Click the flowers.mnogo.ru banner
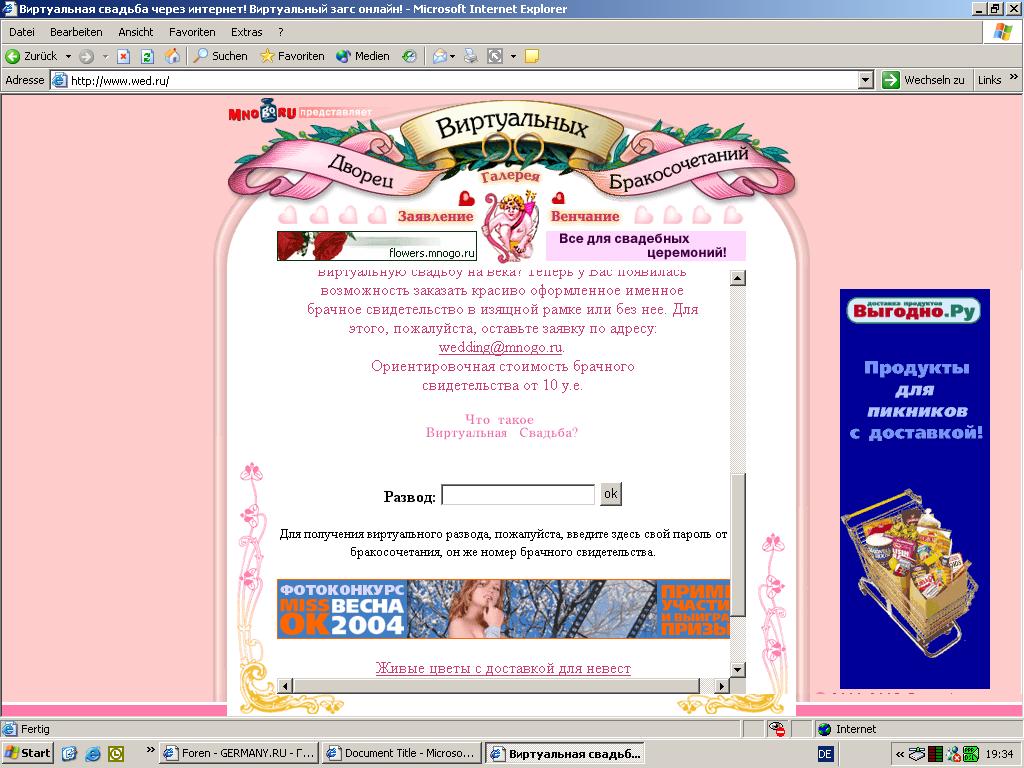The image size is (1024, 768). click(377, 246)
